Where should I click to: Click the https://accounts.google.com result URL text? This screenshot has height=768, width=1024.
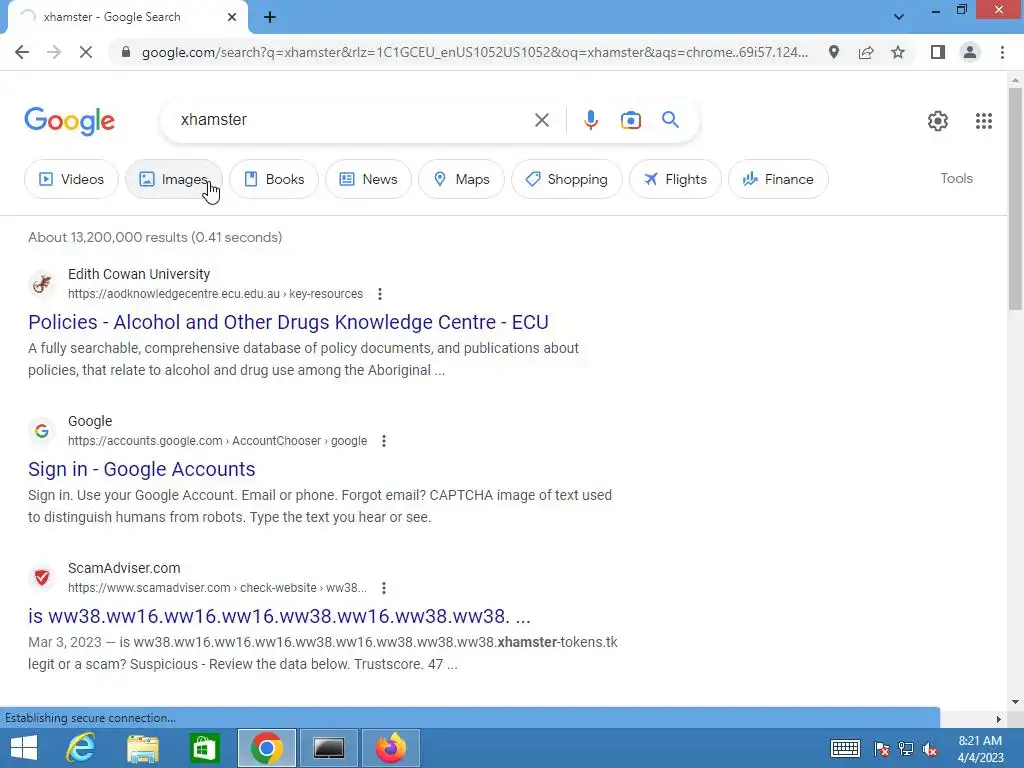click(x=217, y=441)
